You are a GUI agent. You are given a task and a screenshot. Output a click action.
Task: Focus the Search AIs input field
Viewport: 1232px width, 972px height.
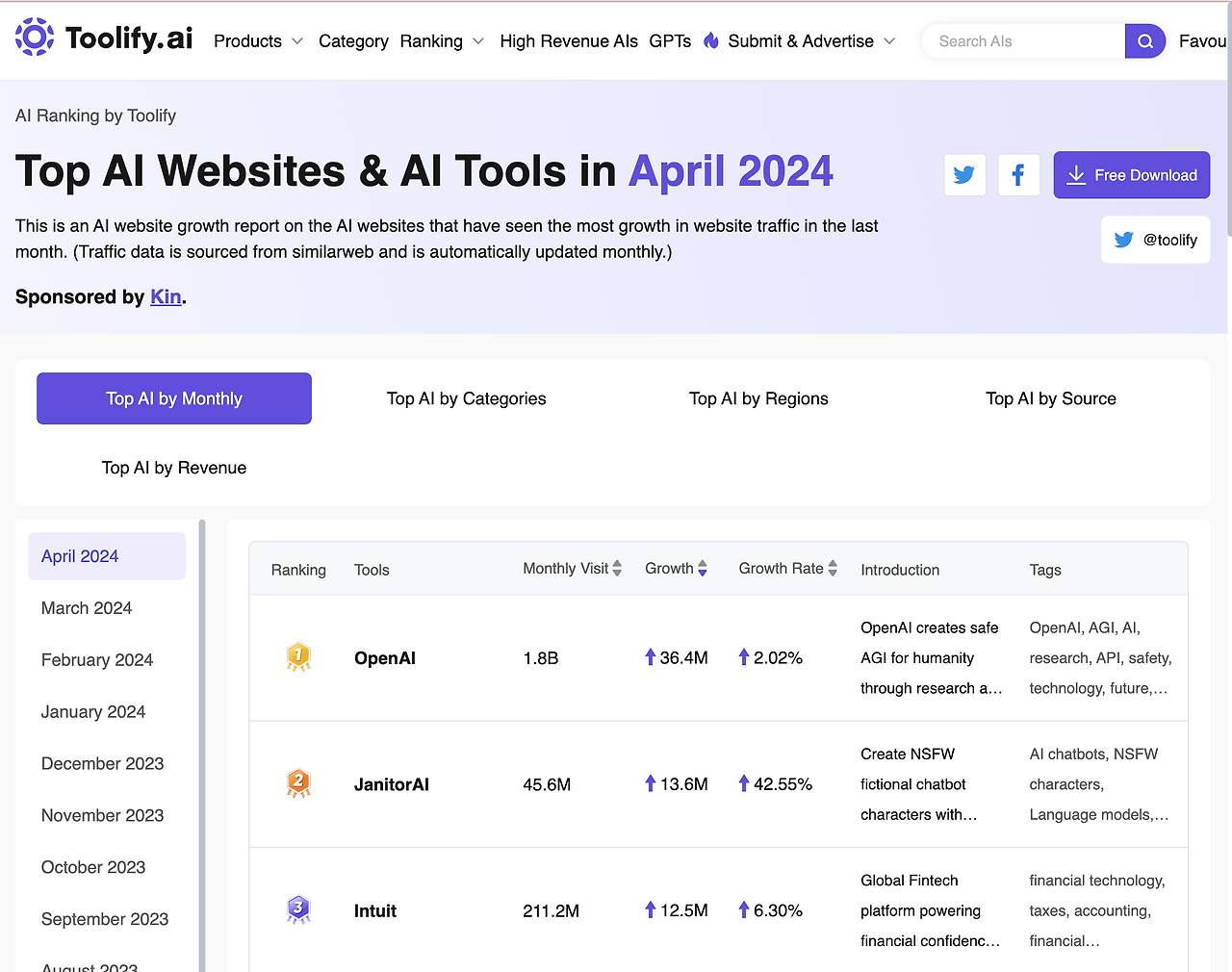1024,41
